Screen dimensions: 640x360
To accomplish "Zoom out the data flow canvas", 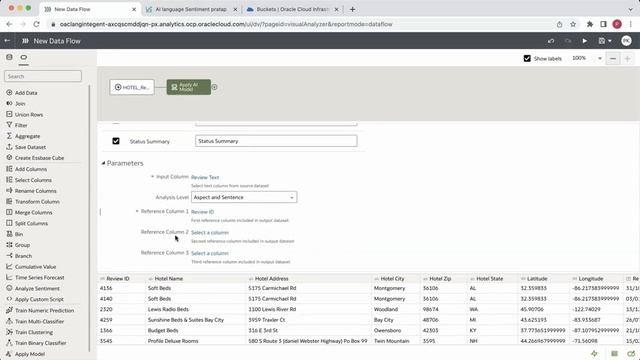I will (613, 59).
